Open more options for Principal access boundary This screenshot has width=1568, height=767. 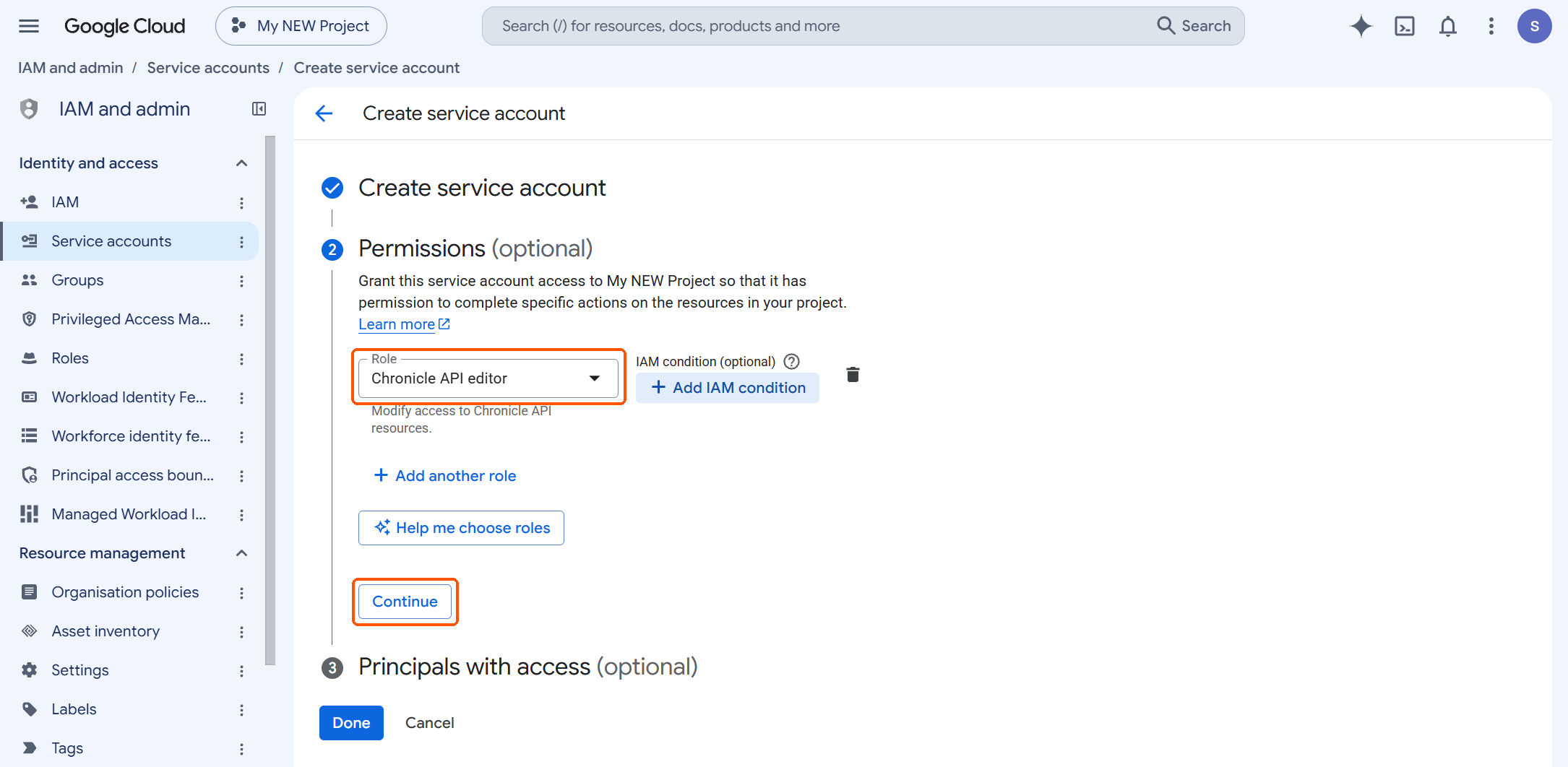coord(241,476)
